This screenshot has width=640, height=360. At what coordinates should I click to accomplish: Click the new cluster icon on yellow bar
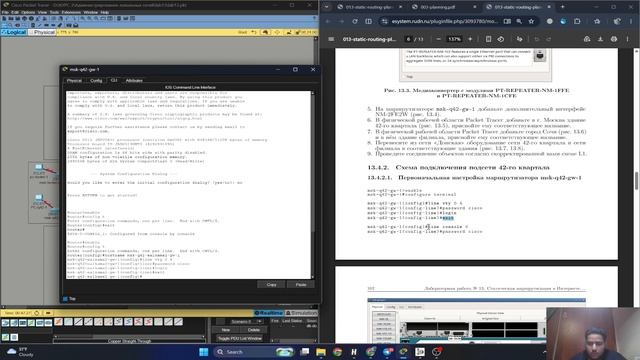[x=265, y=32]
